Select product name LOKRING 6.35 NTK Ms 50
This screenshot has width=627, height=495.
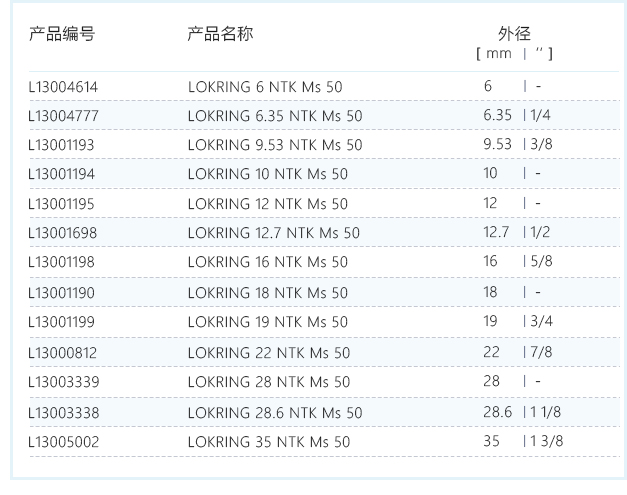pyautogui.click(x=275, y=116)
